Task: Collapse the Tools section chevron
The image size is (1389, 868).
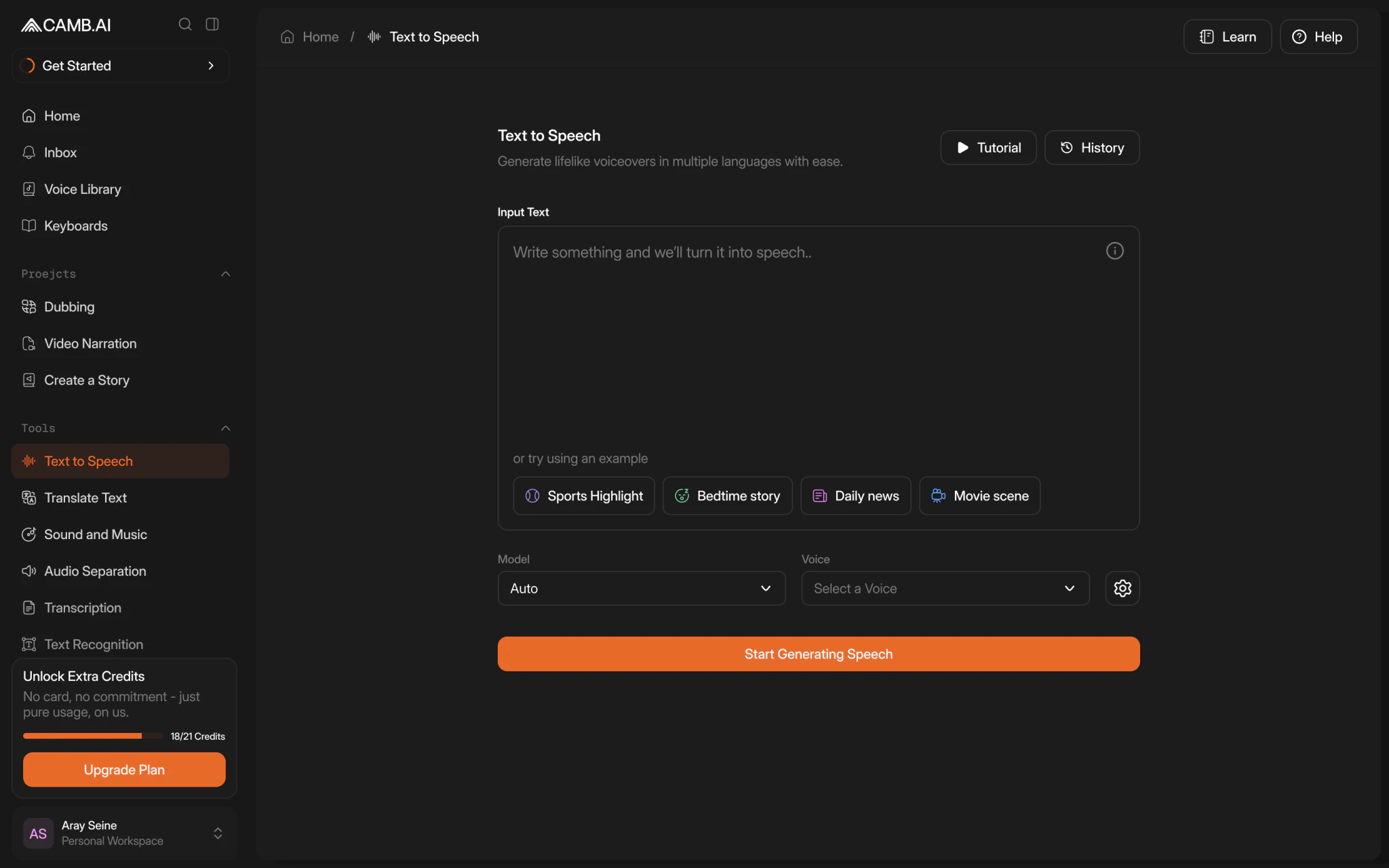Action: pyautogui.click(x=226, y=428)
